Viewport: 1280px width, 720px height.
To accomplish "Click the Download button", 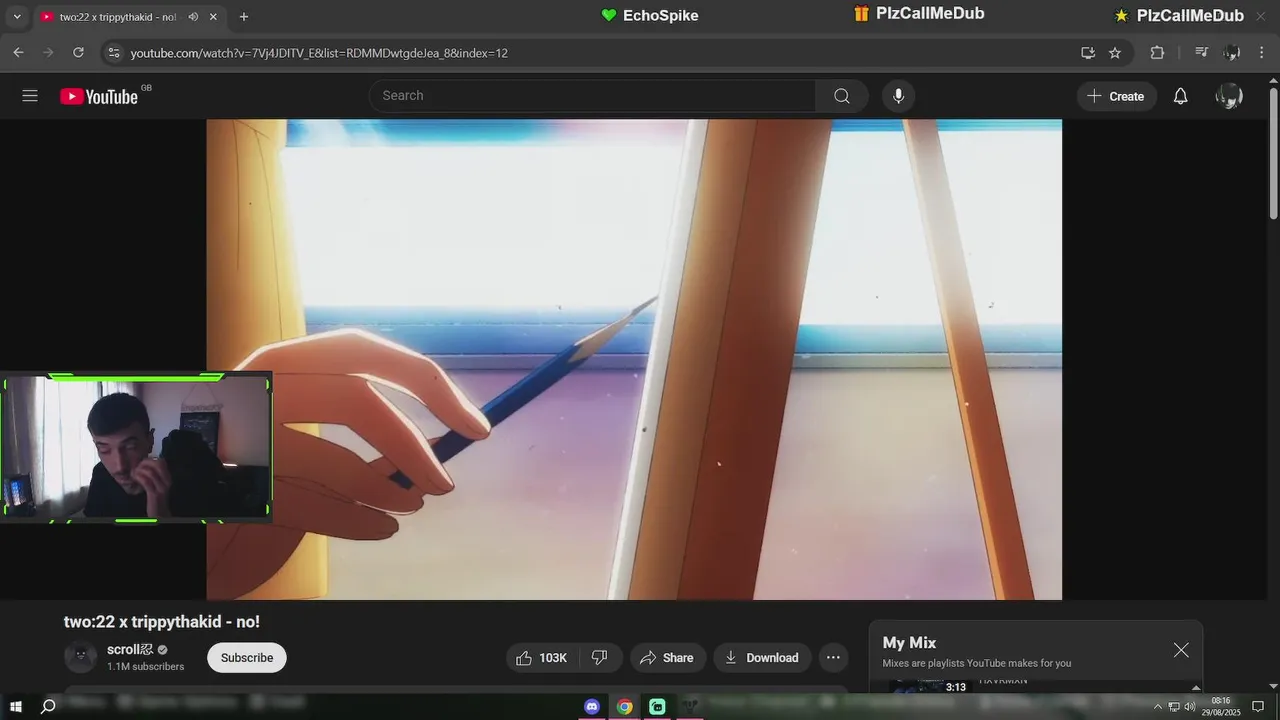I will [762, 658].
